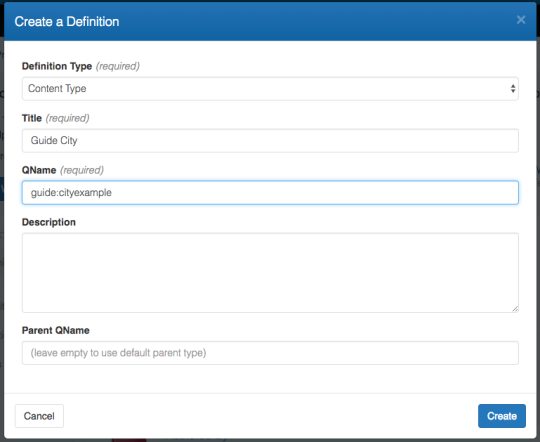Click the QName field label
This screenshot has height=442, width=540.
click(39, 170)
